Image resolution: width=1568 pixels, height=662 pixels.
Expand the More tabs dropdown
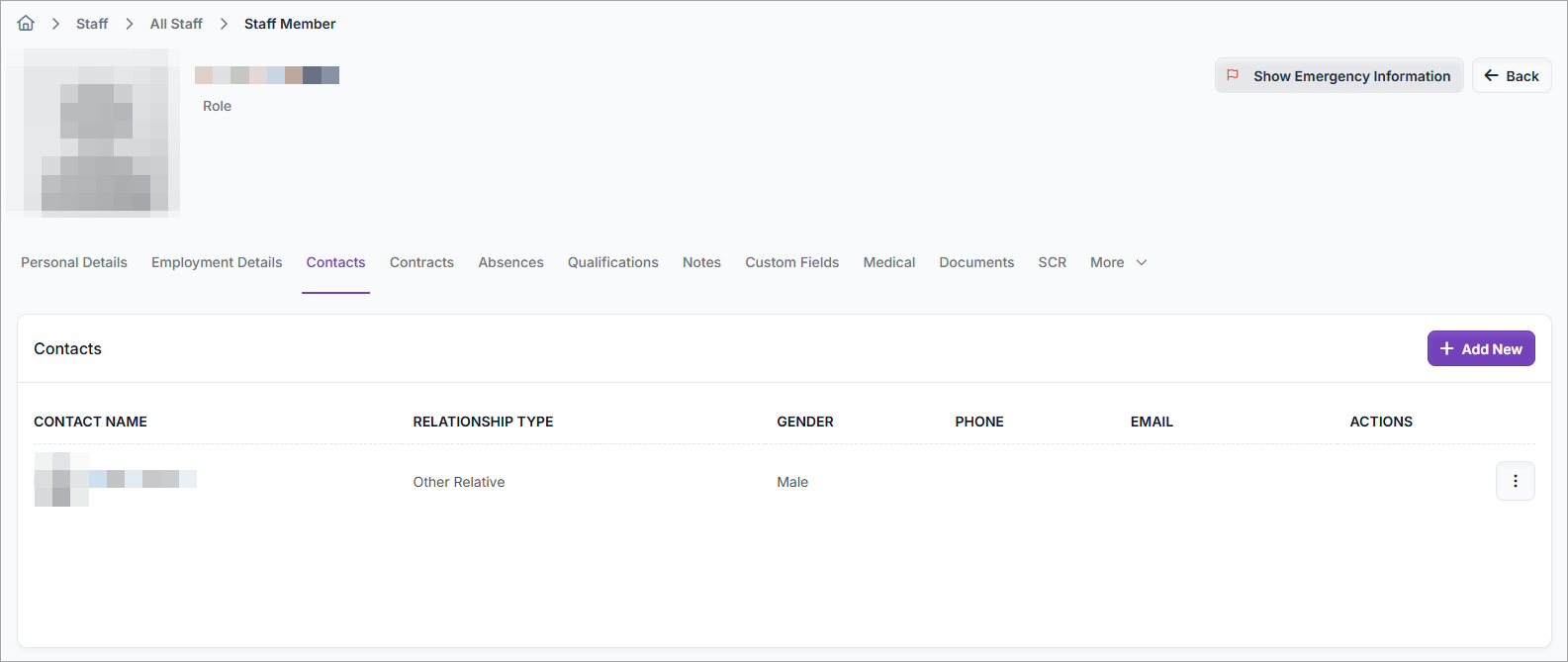(1118, 262)
